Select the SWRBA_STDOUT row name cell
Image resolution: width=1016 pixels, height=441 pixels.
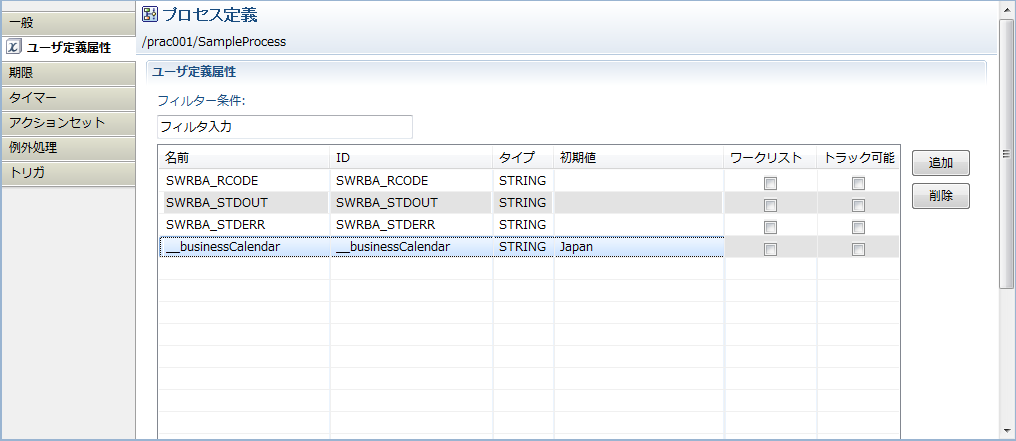(244, 203)
